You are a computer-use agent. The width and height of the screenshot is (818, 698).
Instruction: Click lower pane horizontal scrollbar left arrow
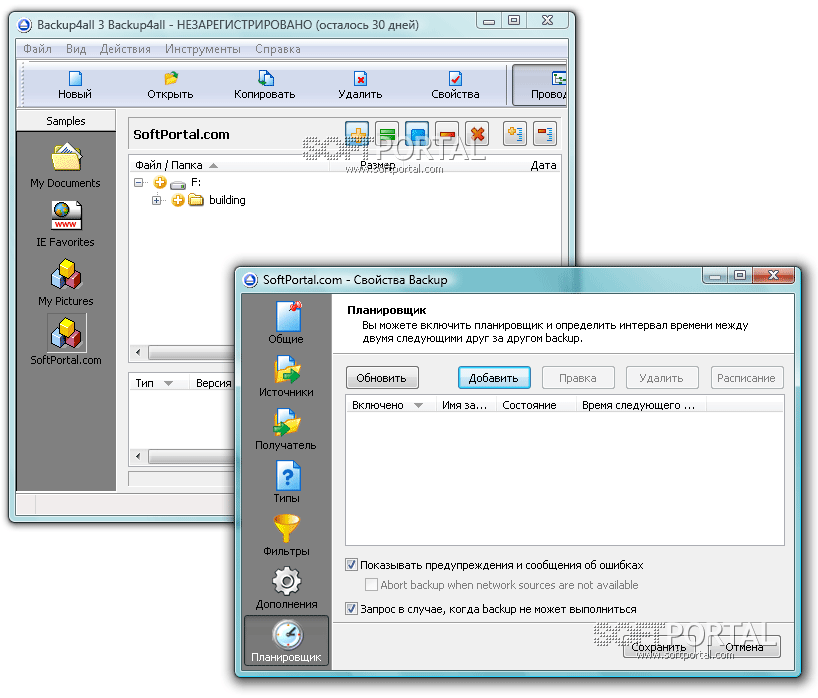(138, 456)
